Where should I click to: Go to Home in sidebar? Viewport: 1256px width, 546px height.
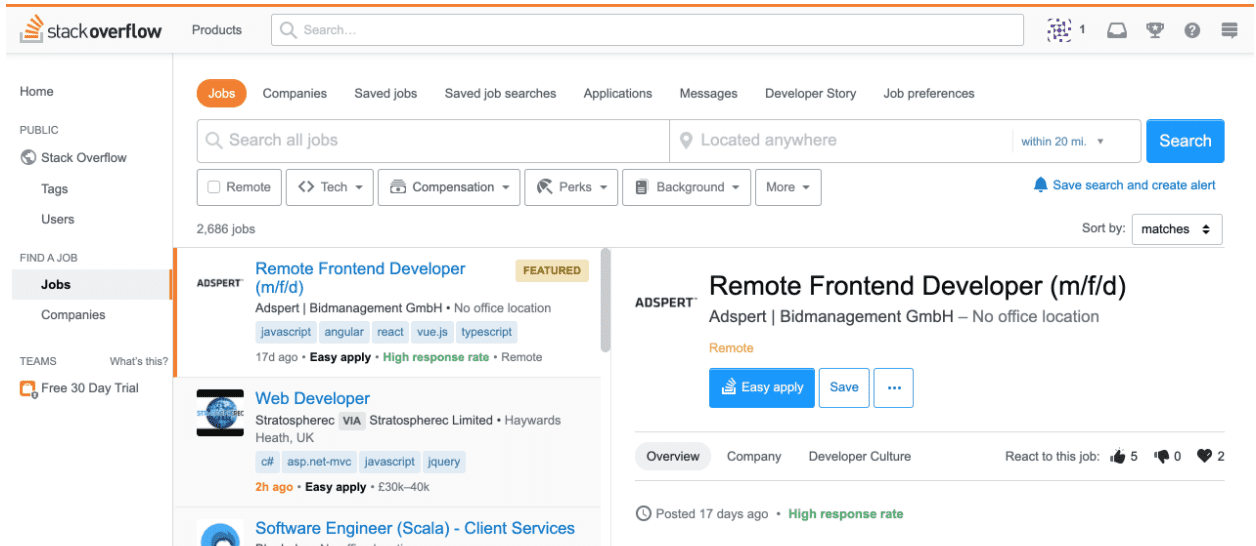click(x=37, y=91)
